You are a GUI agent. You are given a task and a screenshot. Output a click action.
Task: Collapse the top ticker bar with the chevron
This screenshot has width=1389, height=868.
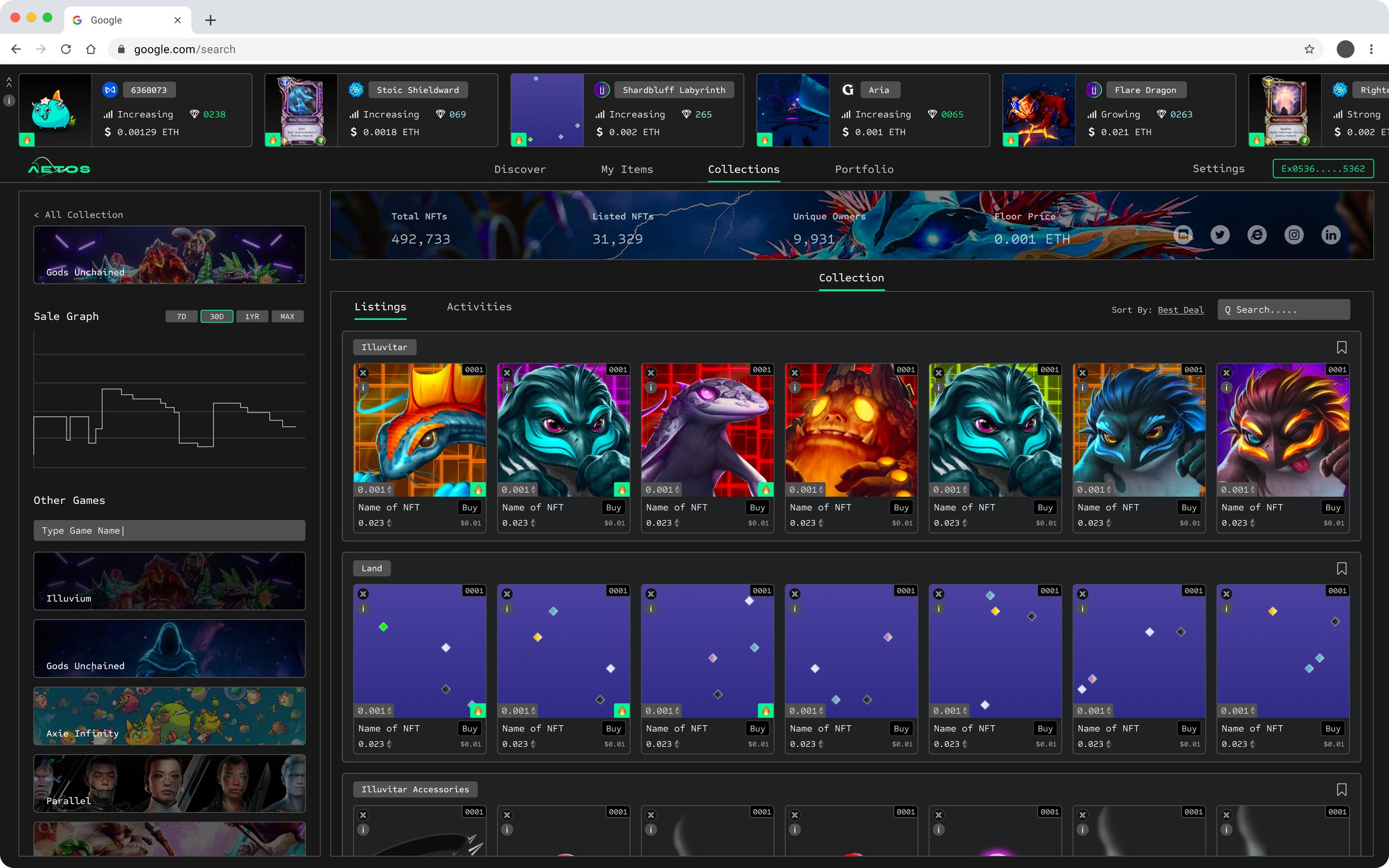pos(9,82)
